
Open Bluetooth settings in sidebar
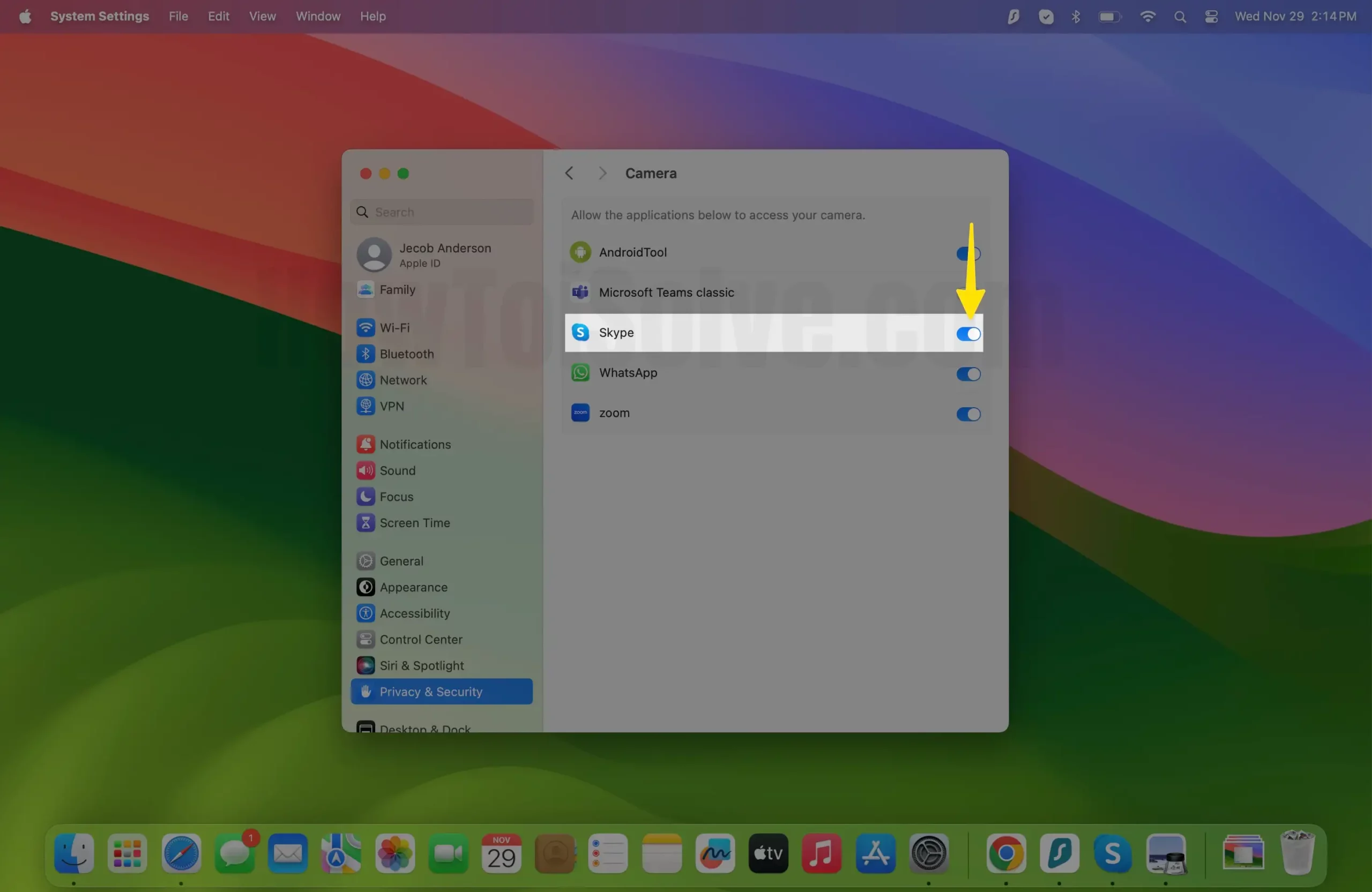click(x=406, y=354)
